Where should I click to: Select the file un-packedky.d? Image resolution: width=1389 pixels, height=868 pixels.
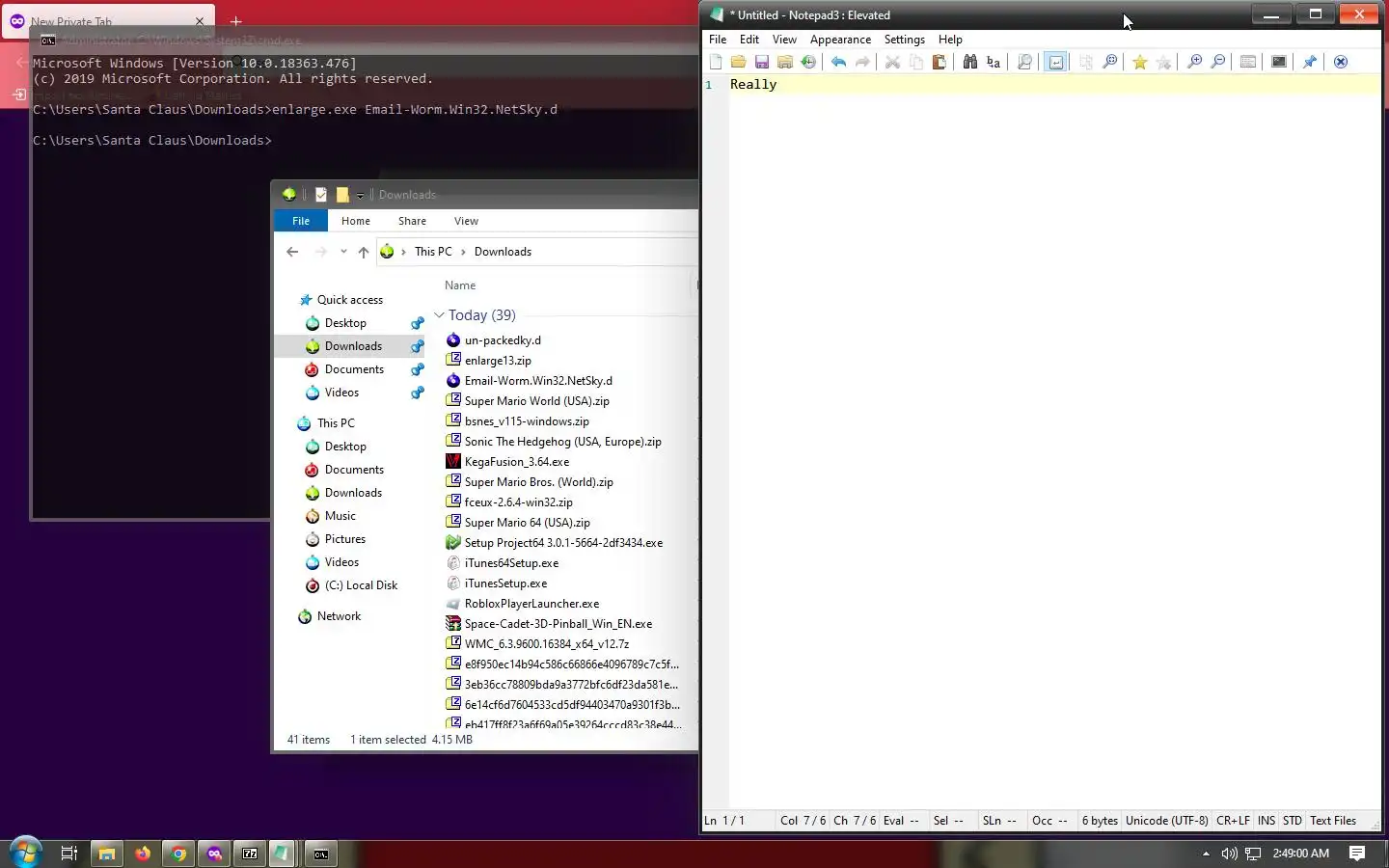(503, 340)
